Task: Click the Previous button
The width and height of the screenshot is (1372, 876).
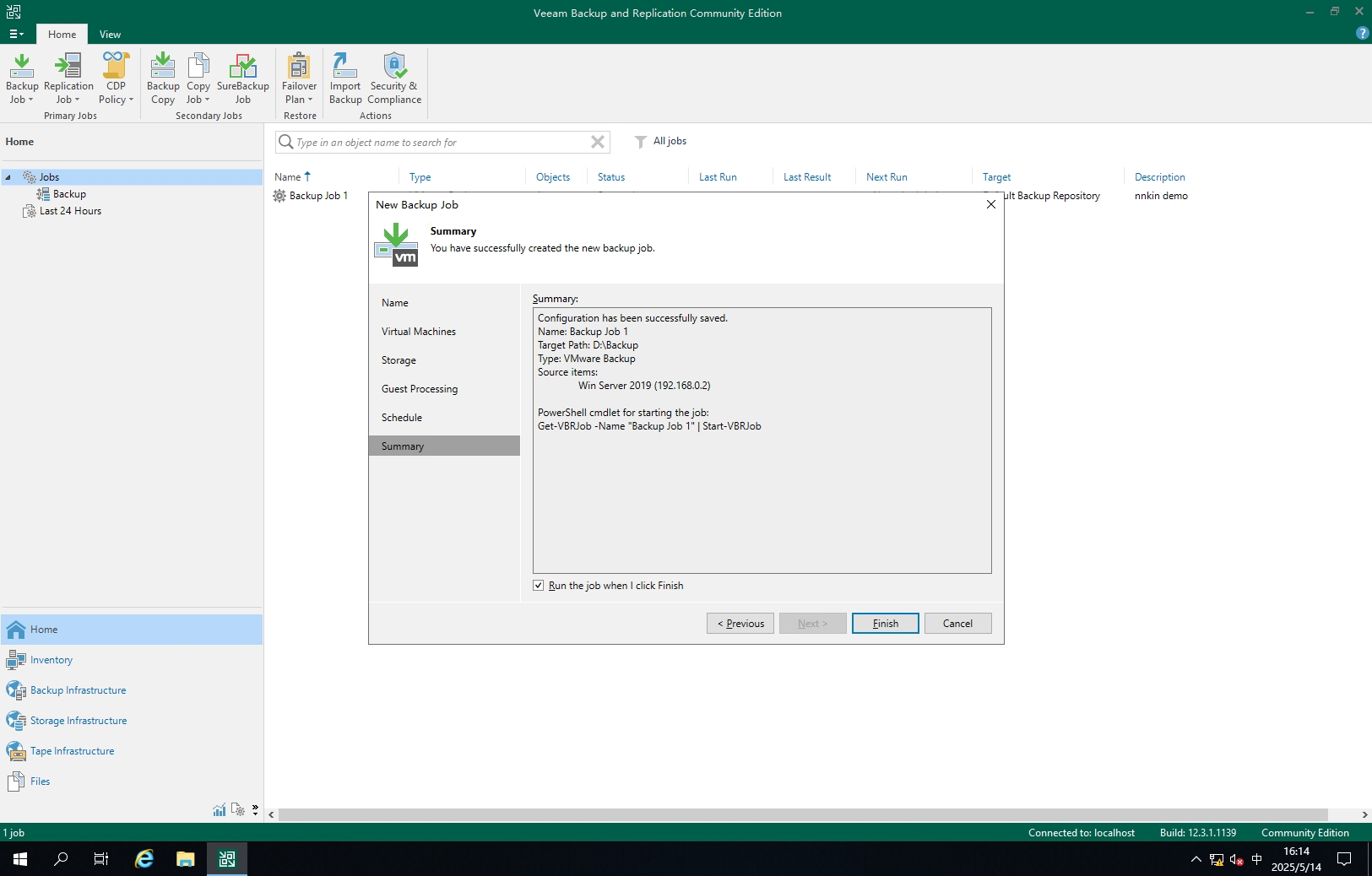Action: [740, 624]
